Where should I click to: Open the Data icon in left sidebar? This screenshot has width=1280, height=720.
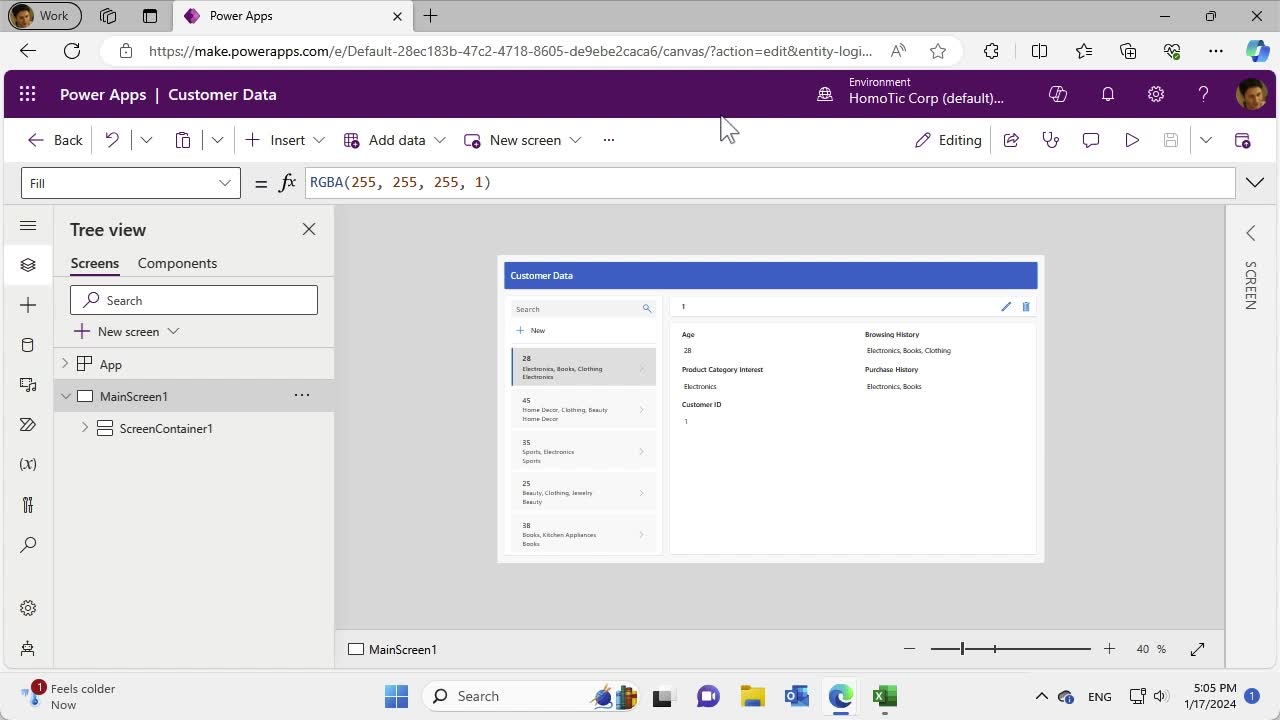point(28,345)
